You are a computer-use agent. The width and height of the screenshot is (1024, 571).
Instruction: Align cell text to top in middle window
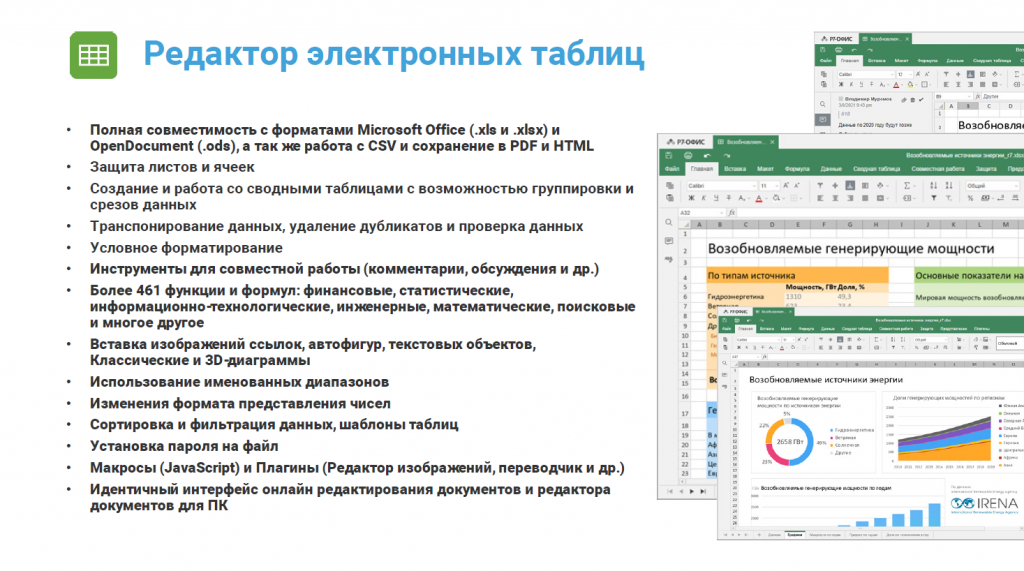820,186
